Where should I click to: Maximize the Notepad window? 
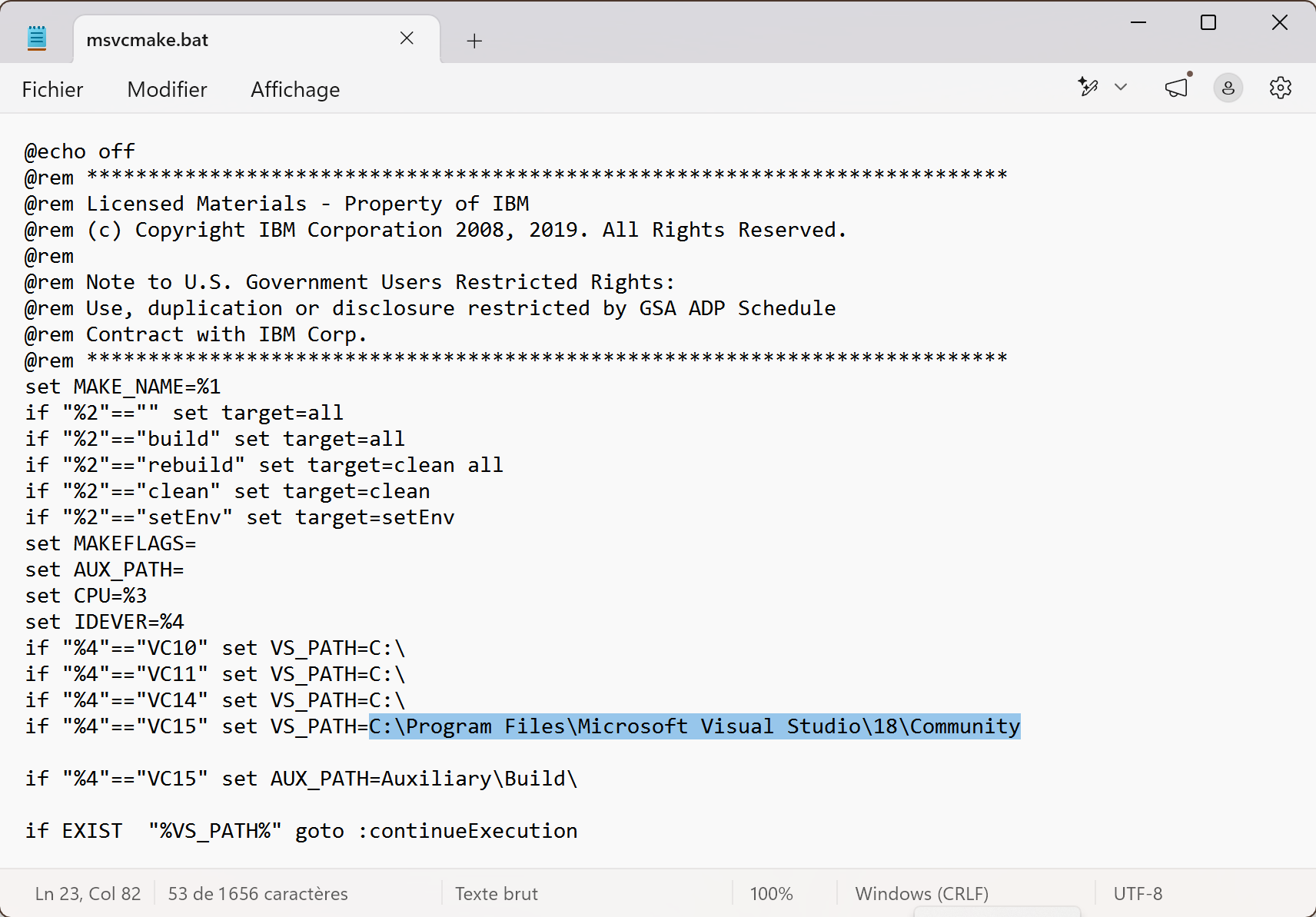1208,22
